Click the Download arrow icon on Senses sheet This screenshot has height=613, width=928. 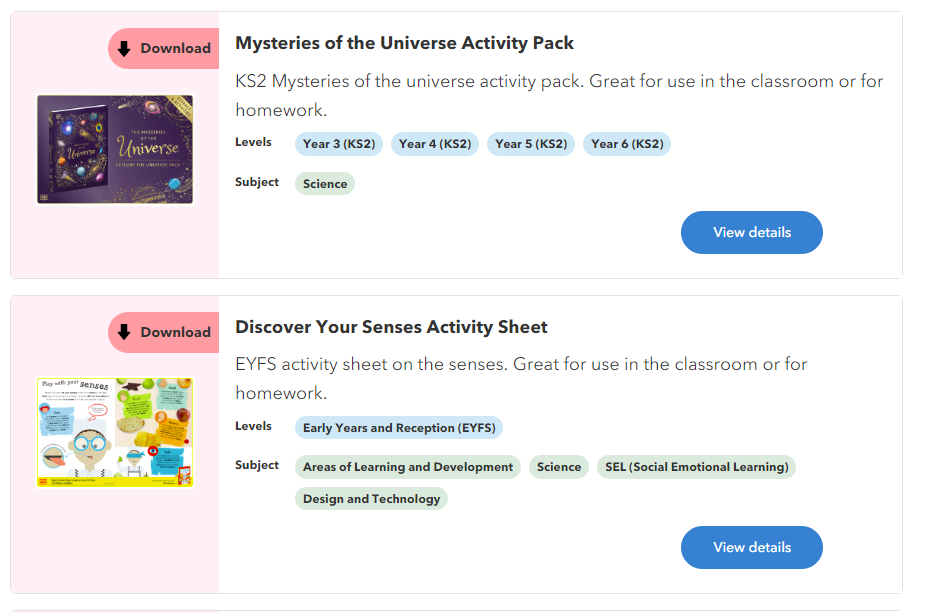tap(125, 332)
